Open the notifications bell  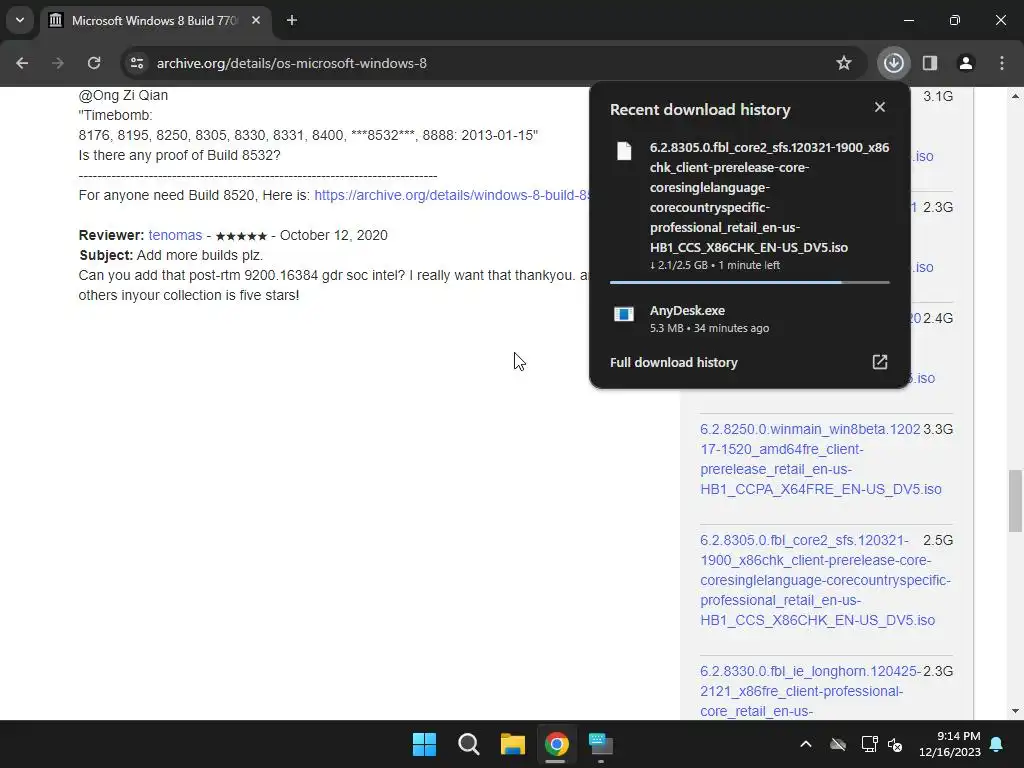(x=997, y=744)
